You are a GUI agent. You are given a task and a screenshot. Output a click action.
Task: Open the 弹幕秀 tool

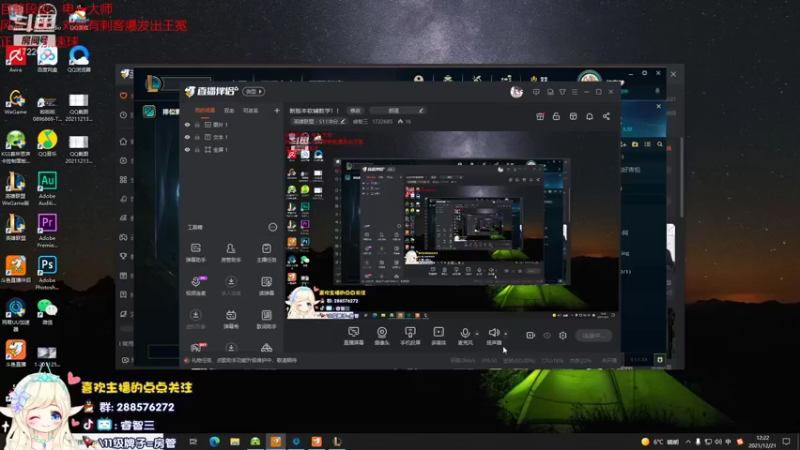[x=231, y=319]
